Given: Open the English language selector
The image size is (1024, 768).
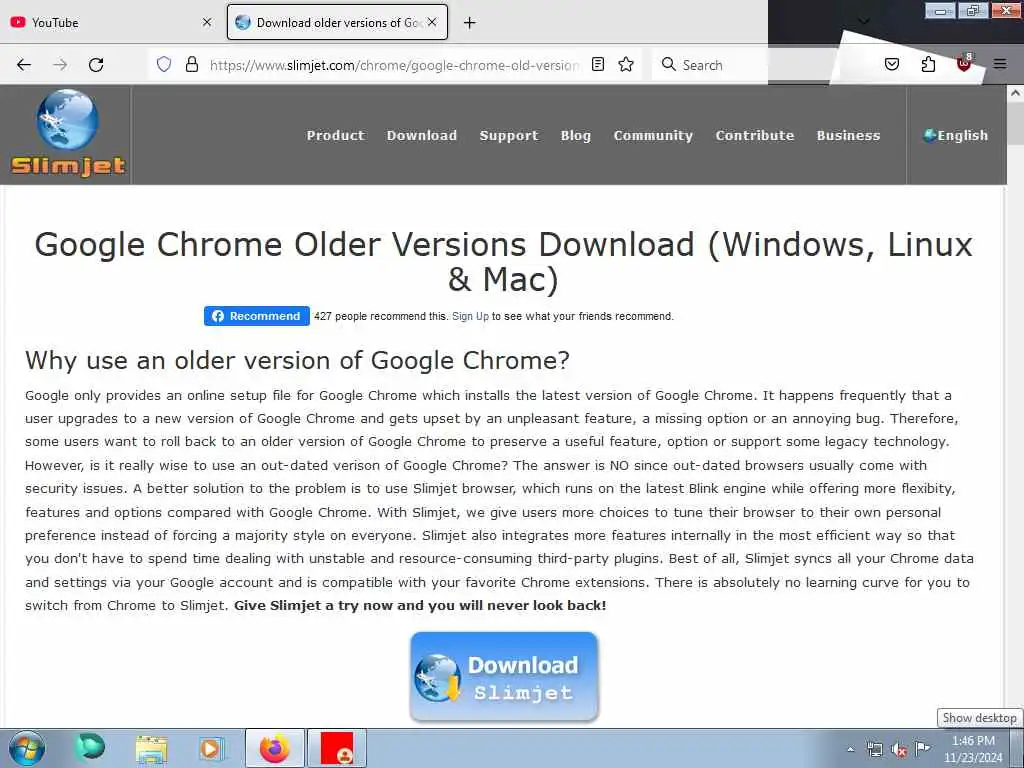Looking at the screenshot, I should click(x=955, y=135).
